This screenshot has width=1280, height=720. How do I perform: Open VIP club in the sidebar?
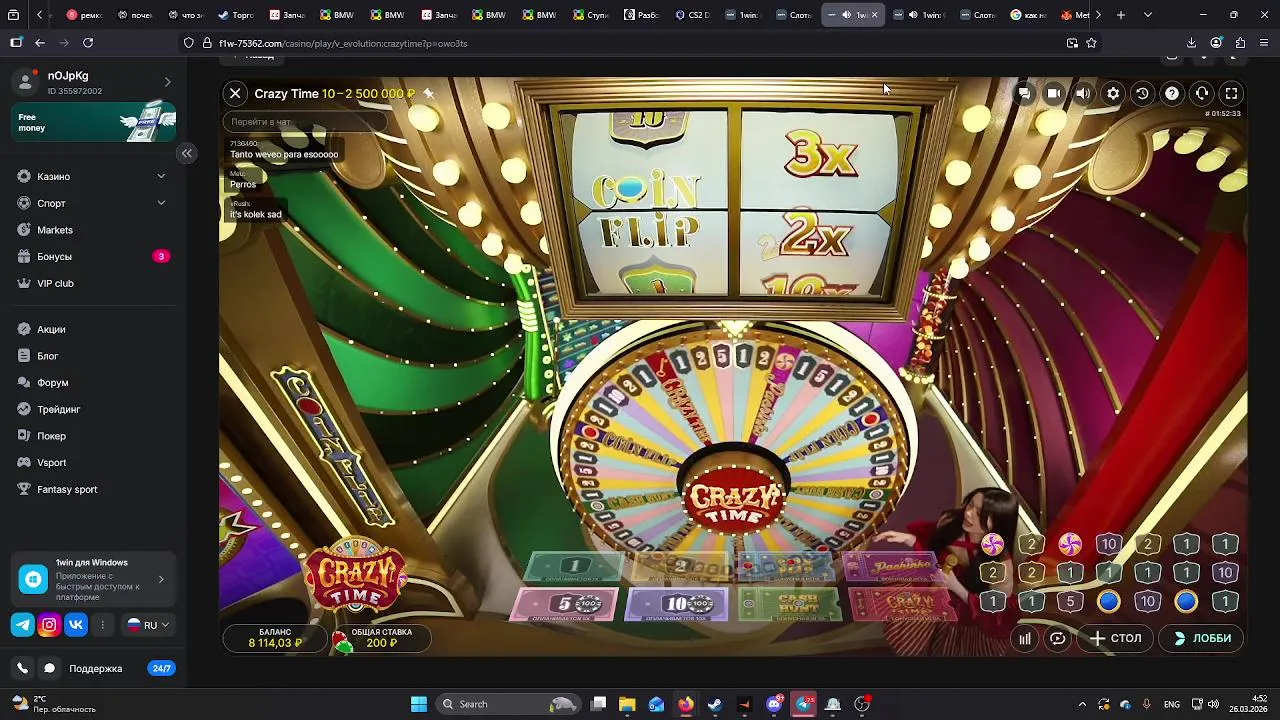(x=93, y=283)
